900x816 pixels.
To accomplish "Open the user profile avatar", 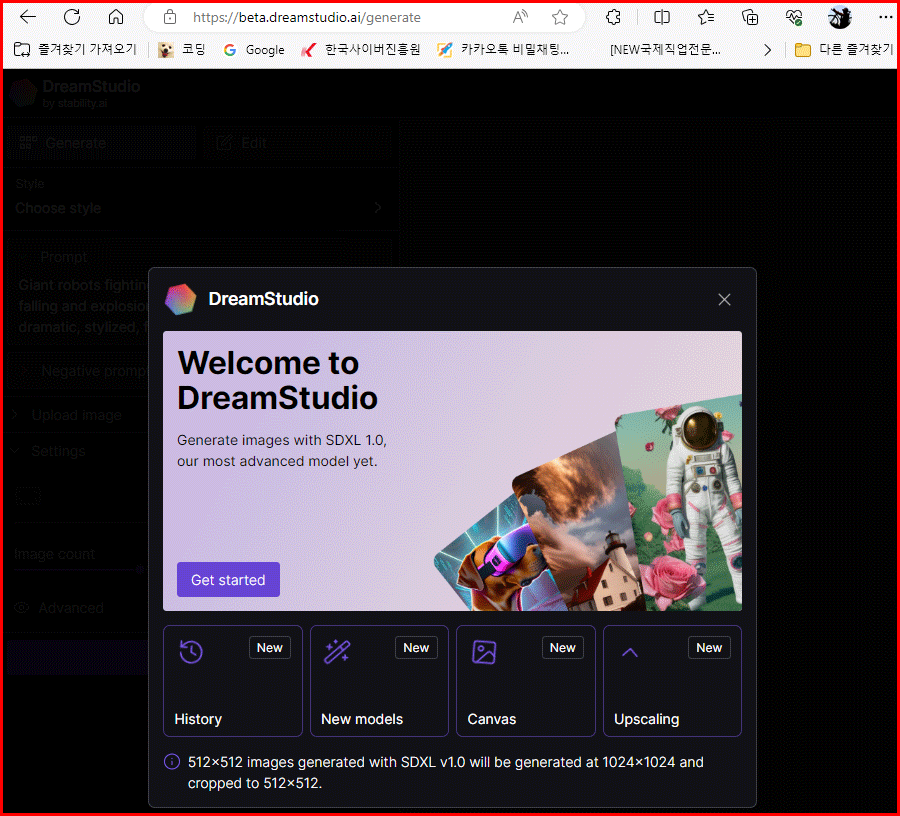I will click(839, 18).
